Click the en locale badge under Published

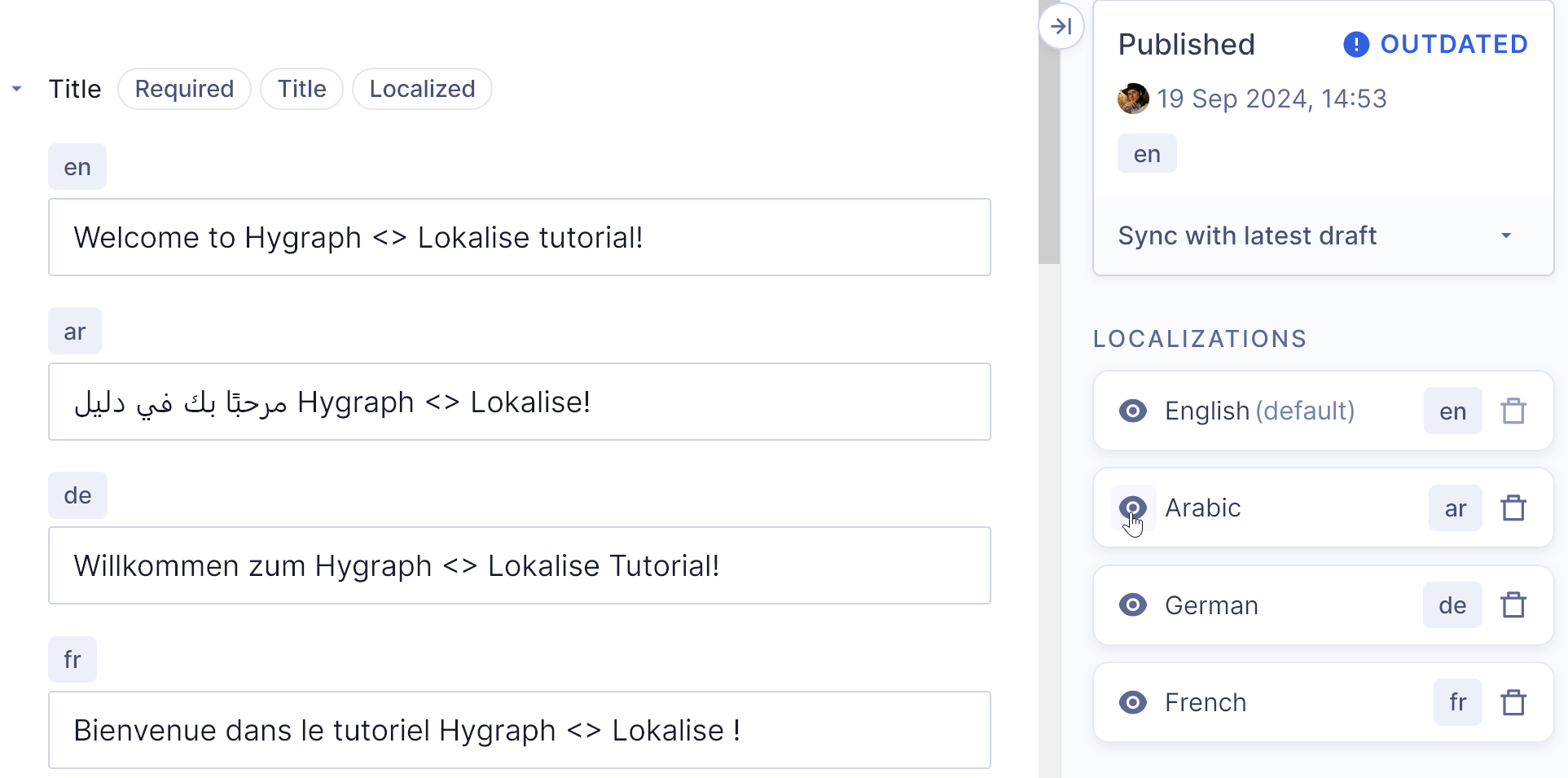tap(1146, 154)
